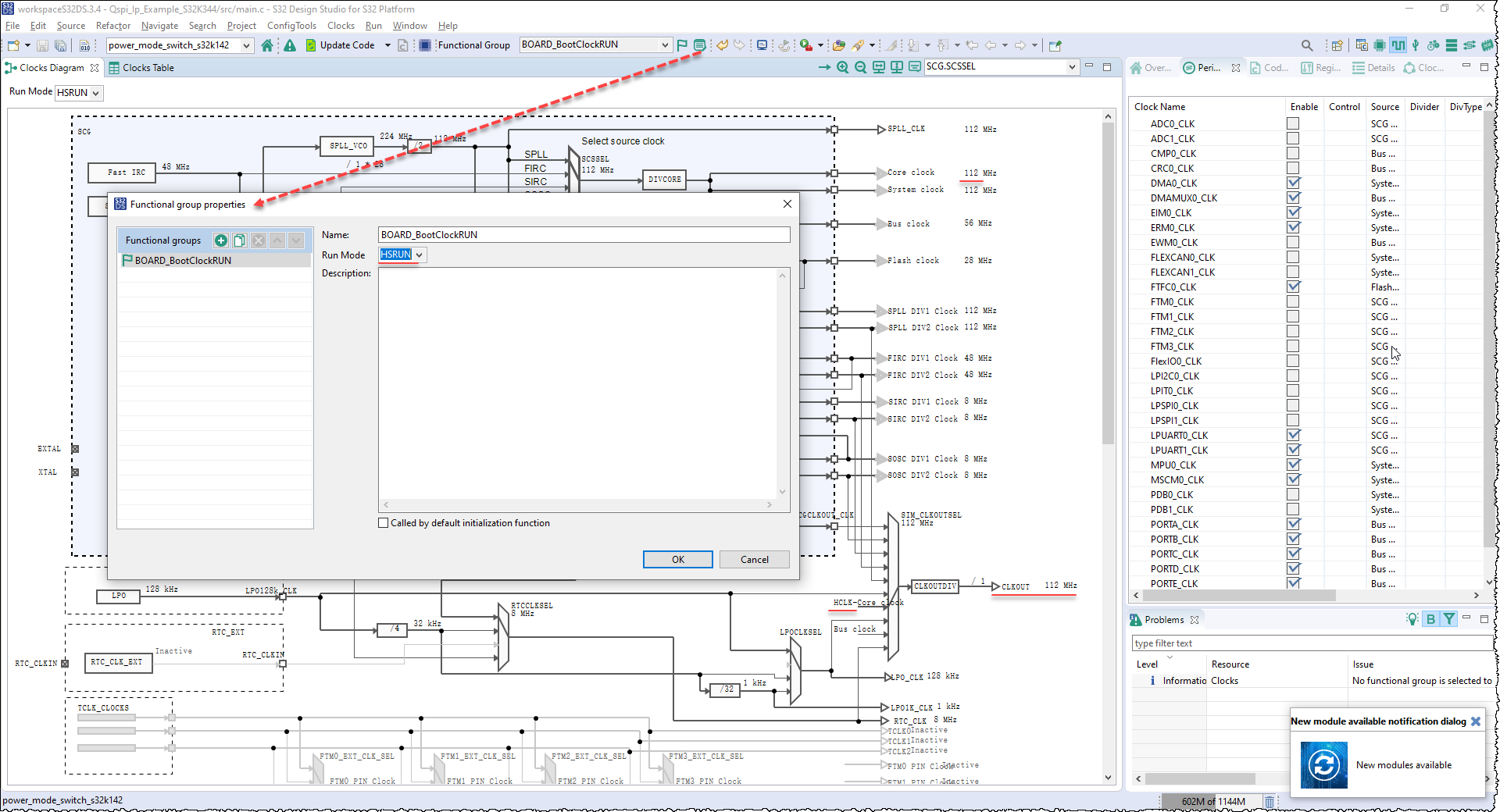This screenshot has width=1500, height=812.
Task: Enable 'Called by default initialization function' checkbox
Action: (x=384, y=523)
